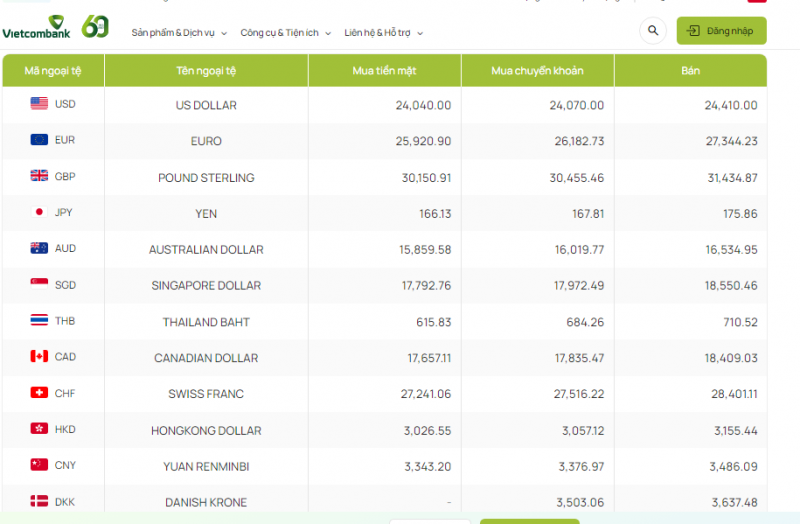The image size is (800, 524).
Task: Click the Canadian flag beside CAD
Action: [x=39, y=357]
